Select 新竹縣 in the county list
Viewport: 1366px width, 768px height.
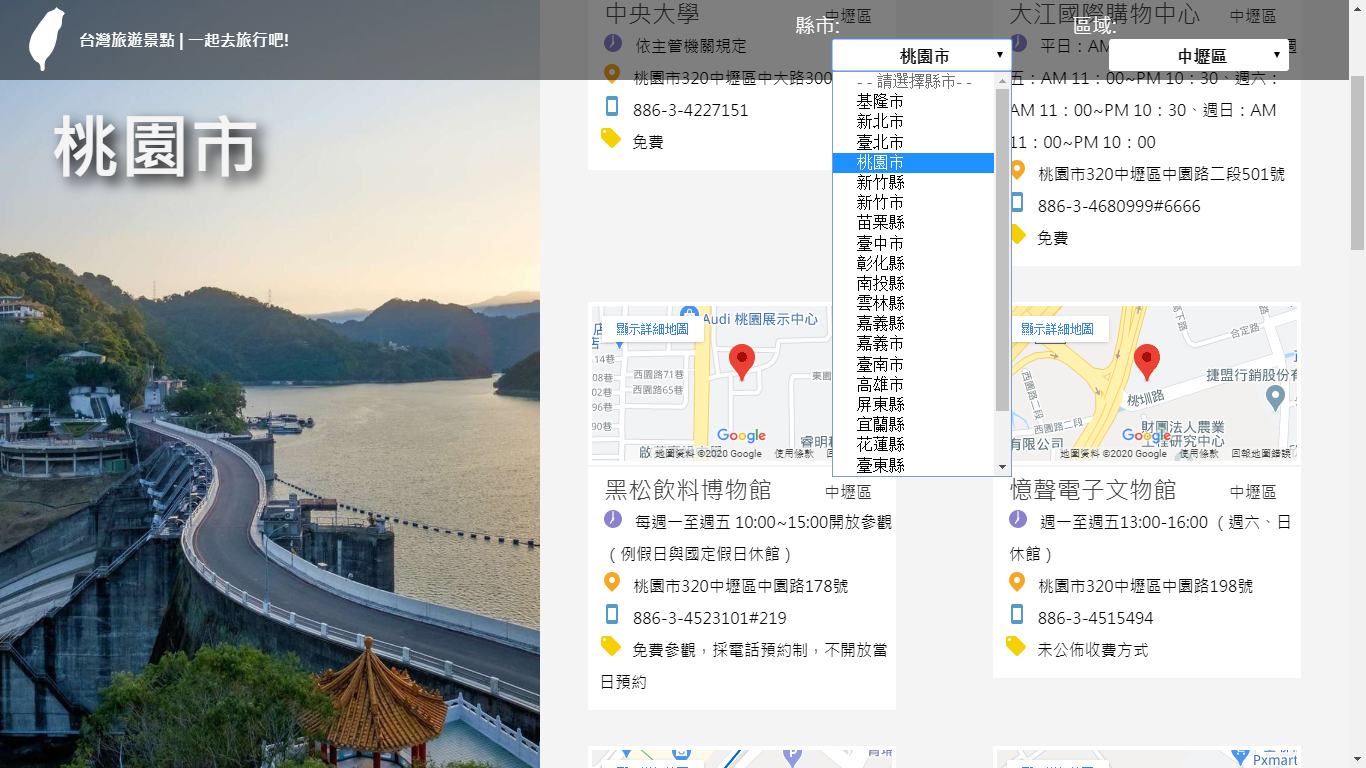point(880,182)
